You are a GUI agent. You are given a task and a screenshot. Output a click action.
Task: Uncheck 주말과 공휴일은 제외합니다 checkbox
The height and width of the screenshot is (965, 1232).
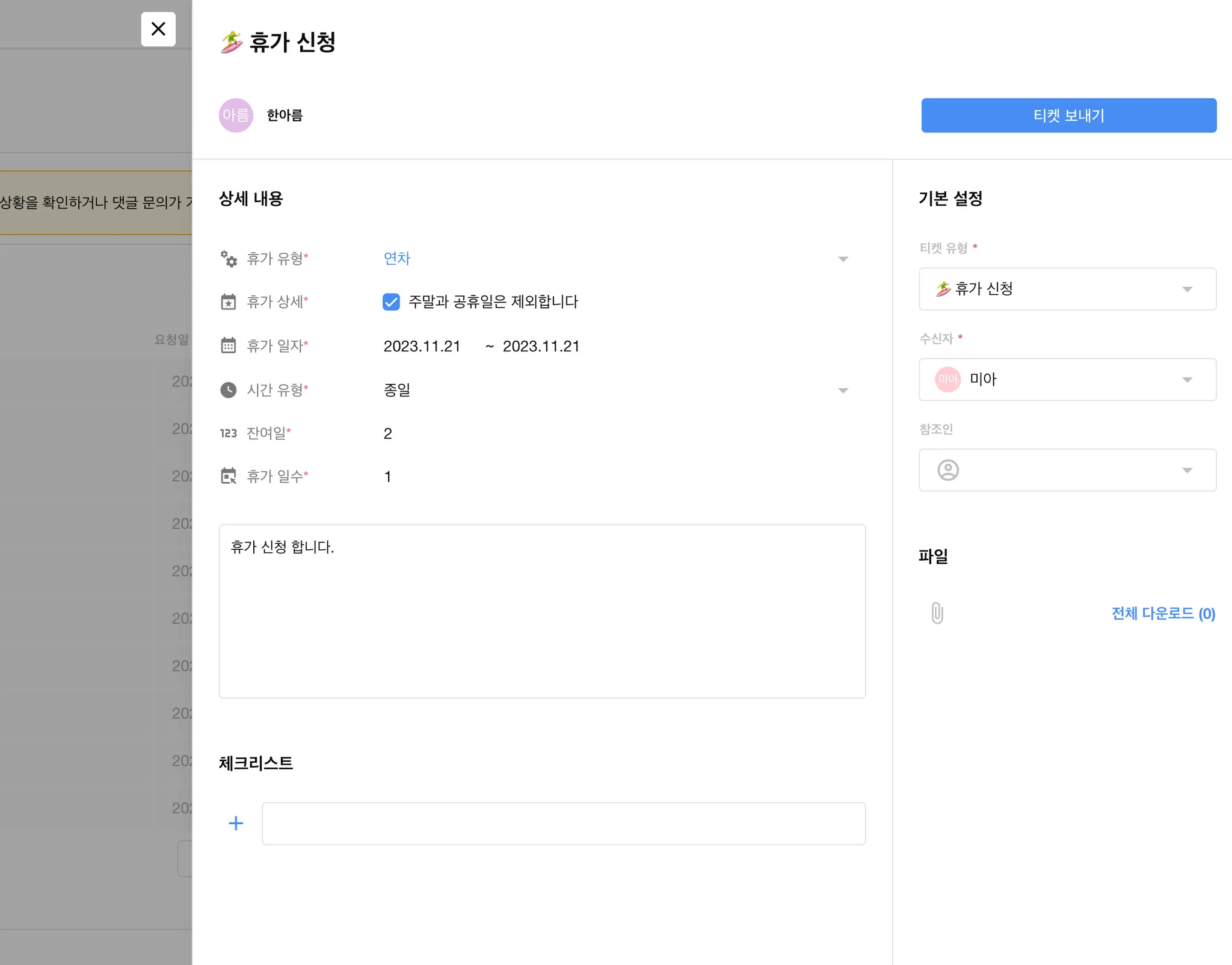point(391,301)
